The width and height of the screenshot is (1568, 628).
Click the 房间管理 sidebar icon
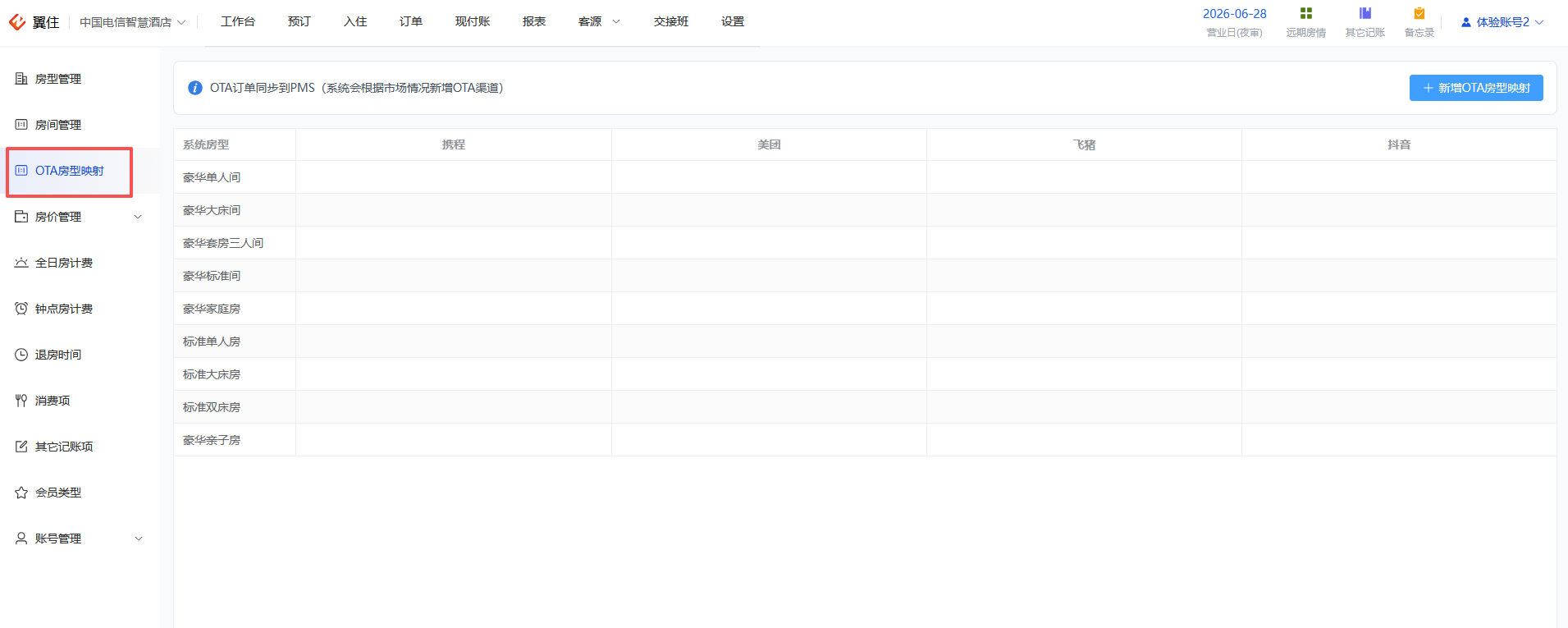tap(21, 125)
